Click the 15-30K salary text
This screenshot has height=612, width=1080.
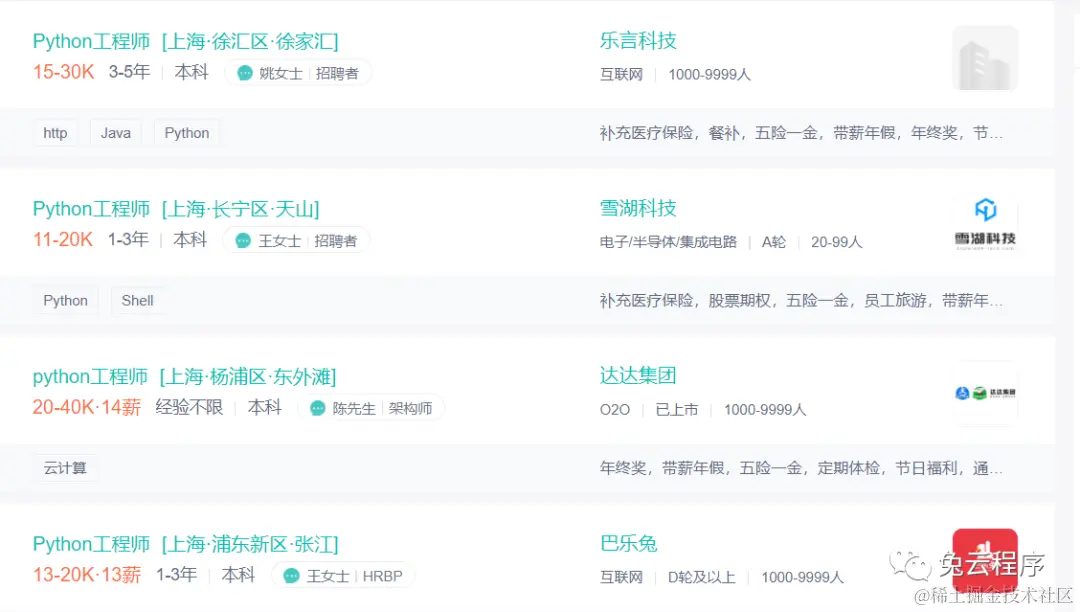(63, 72)
